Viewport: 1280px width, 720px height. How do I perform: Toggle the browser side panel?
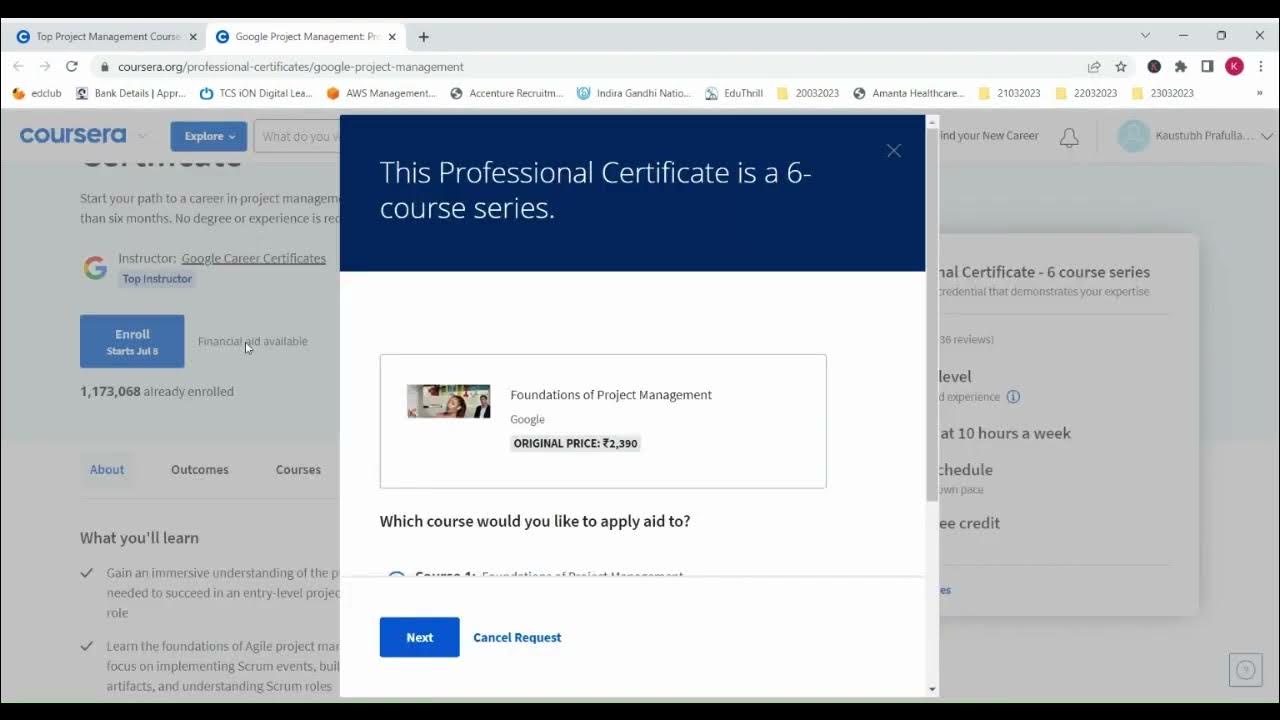(1207, 66)
